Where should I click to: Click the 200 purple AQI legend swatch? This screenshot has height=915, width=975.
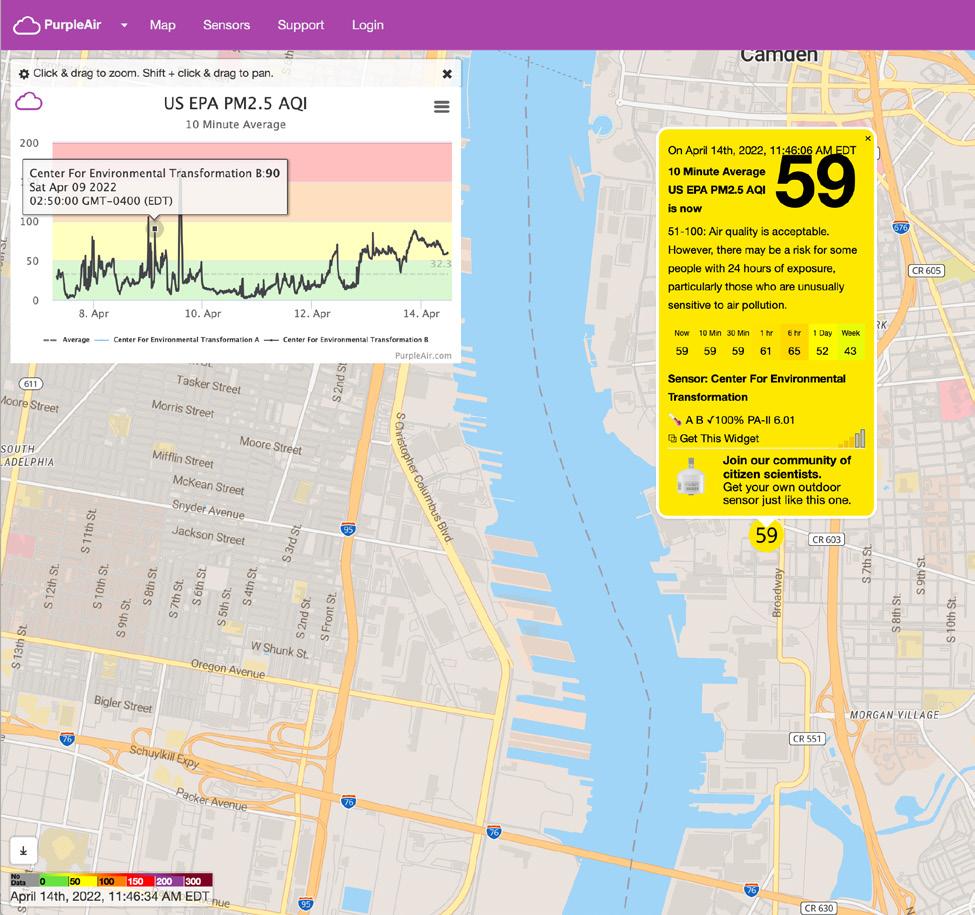coord(169,881)
